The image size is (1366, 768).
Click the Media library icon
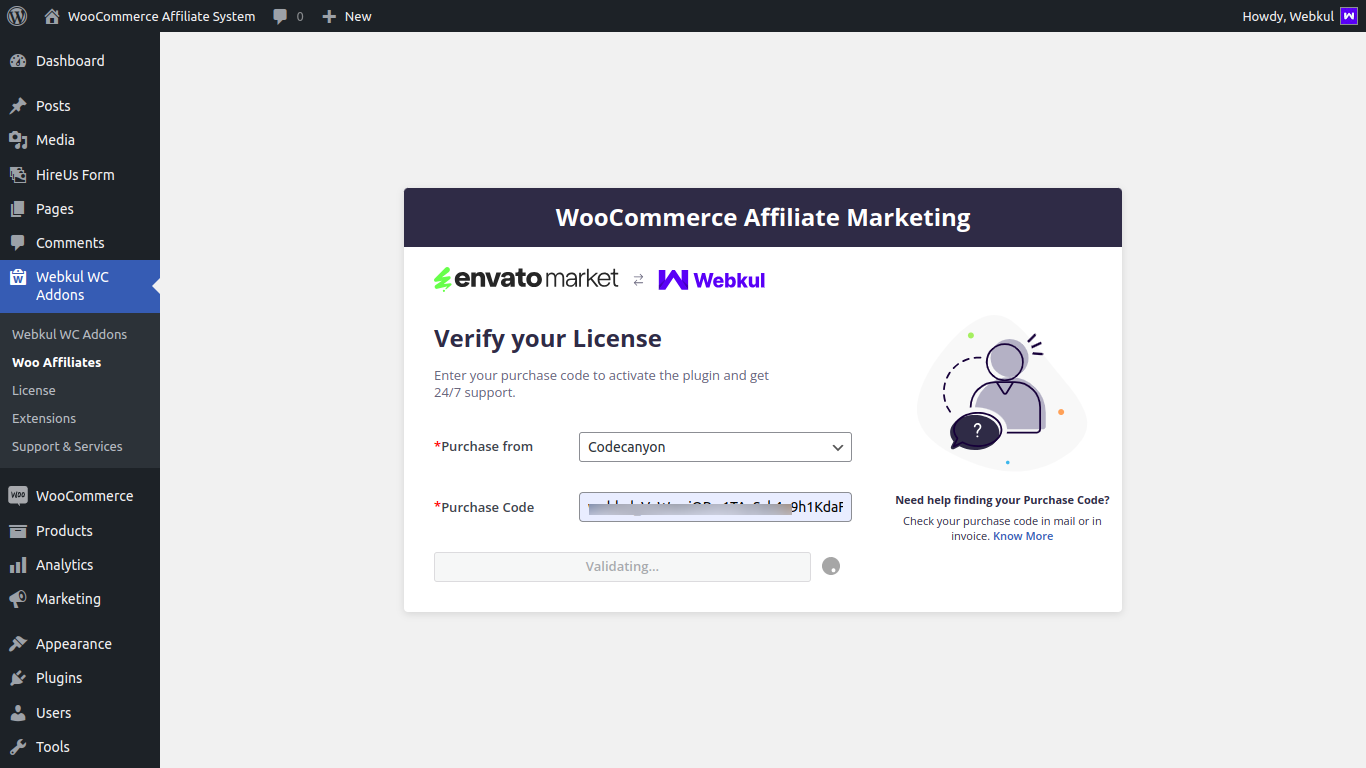coord(19,140)
